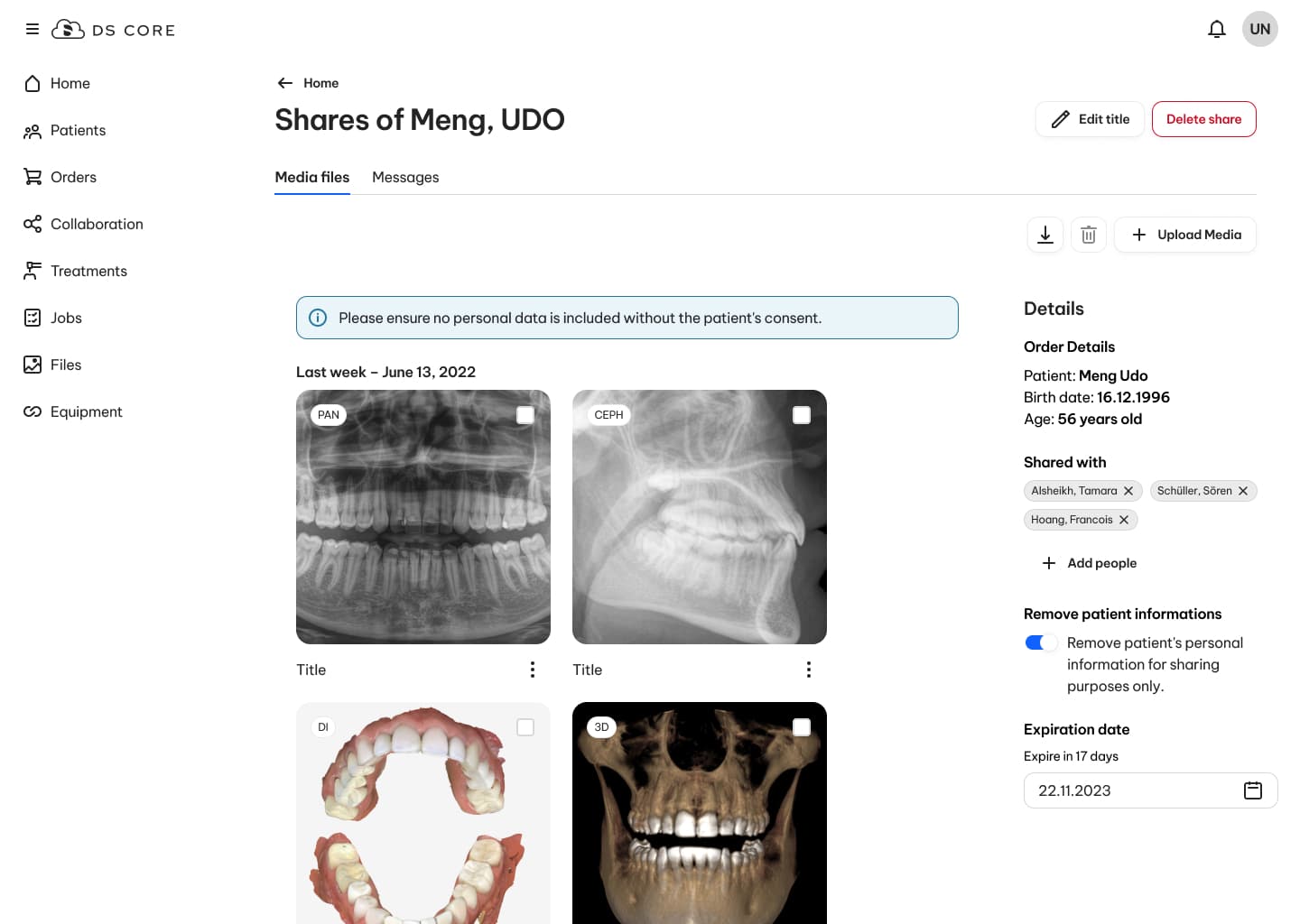The height and width of the screenshot is (924, 1300).
Task: Open Files in sidebar
Action: (52, 365)
